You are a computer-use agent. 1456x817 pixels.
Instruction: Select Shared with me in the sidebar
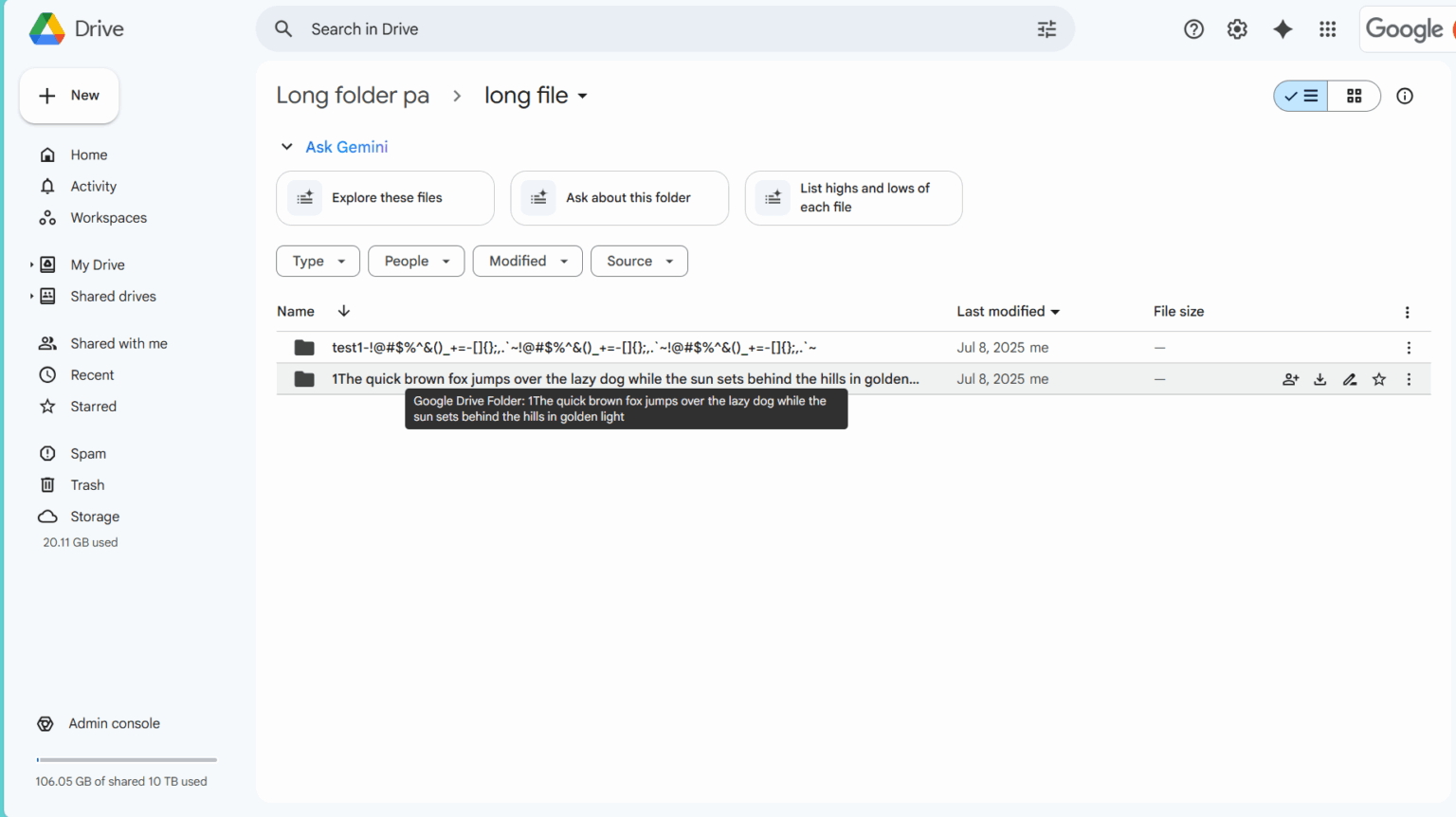point(118,343)
